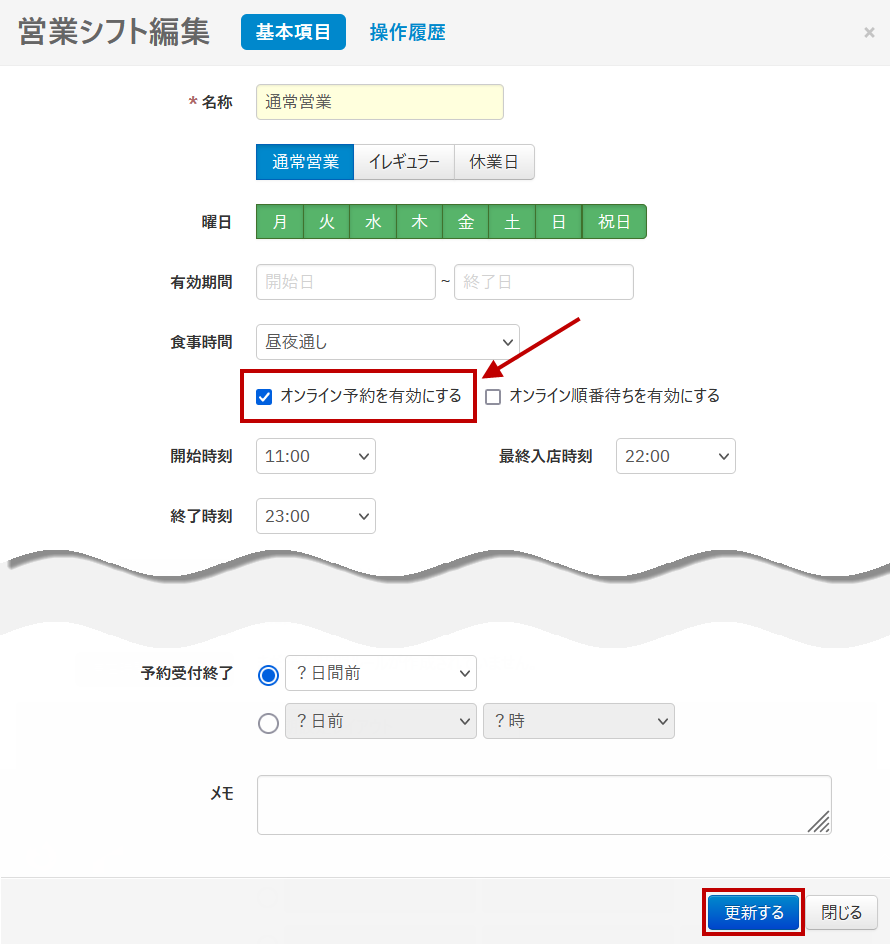Screen dimensions: 890x944
Task: Switch to the 基本項目 tab
Action: tap(293, 32)
